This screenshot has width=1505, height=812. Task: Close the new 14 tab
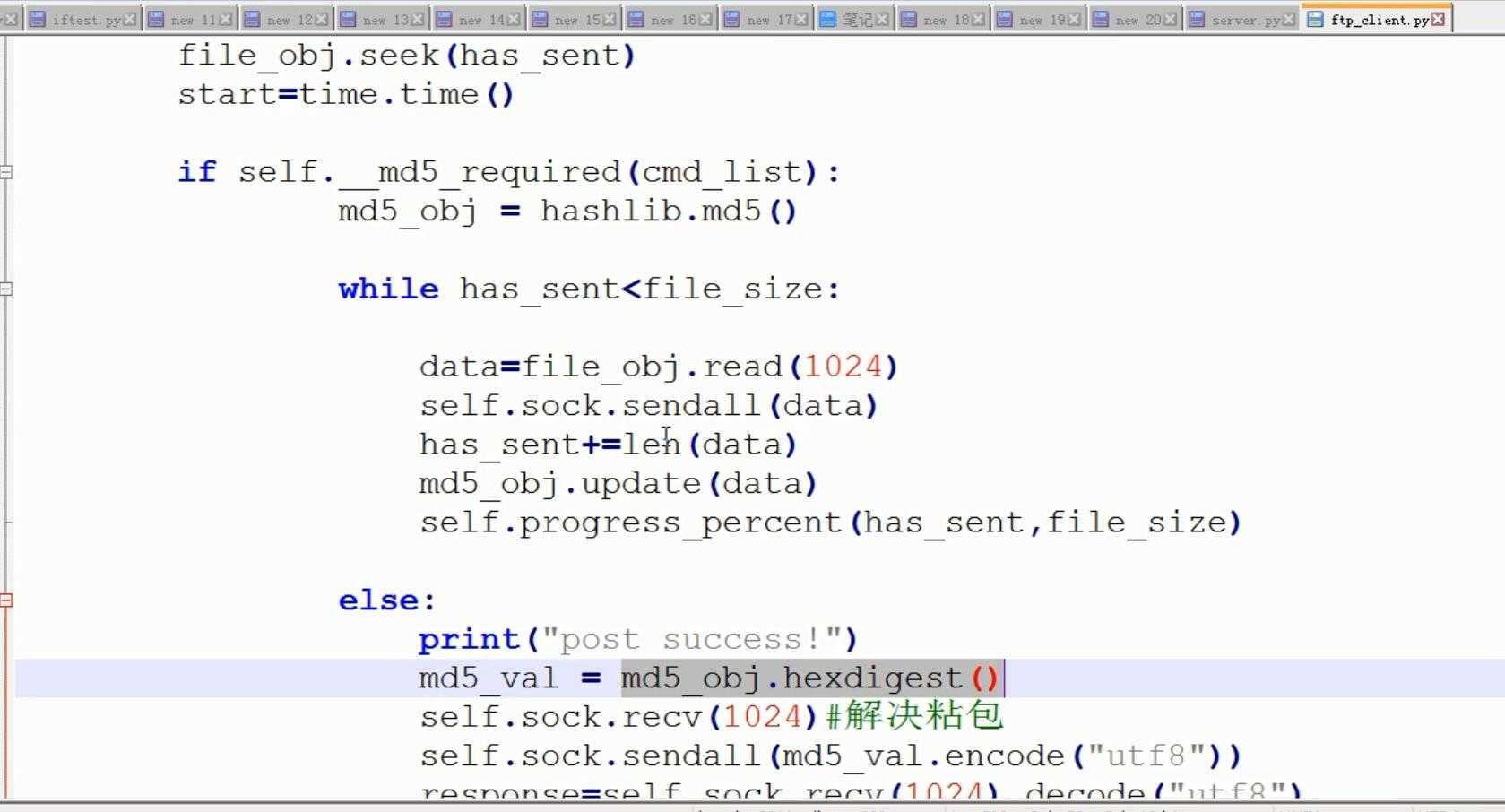[513, 20]
